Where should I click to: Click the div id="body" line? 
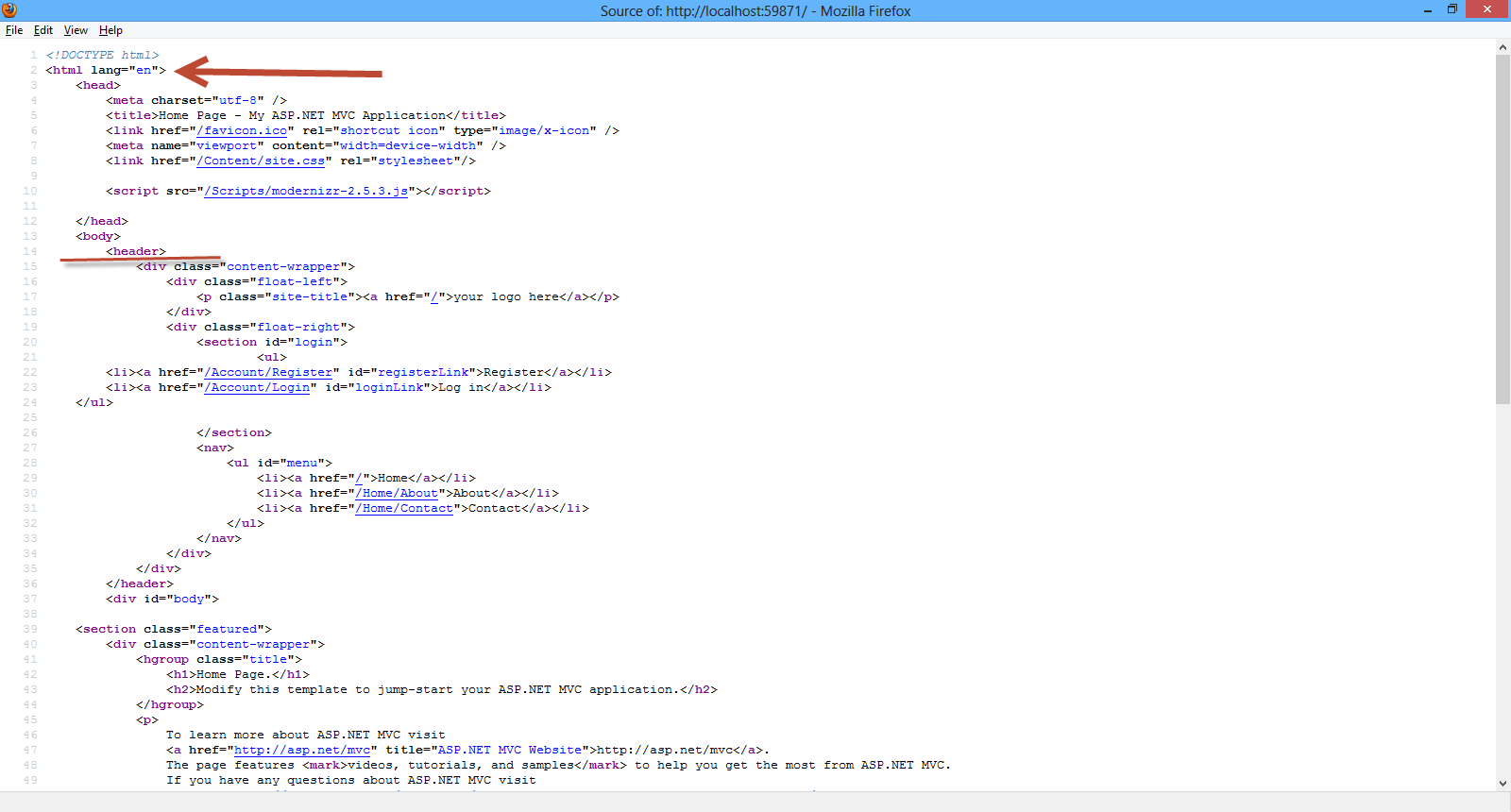tap(162, 599)
